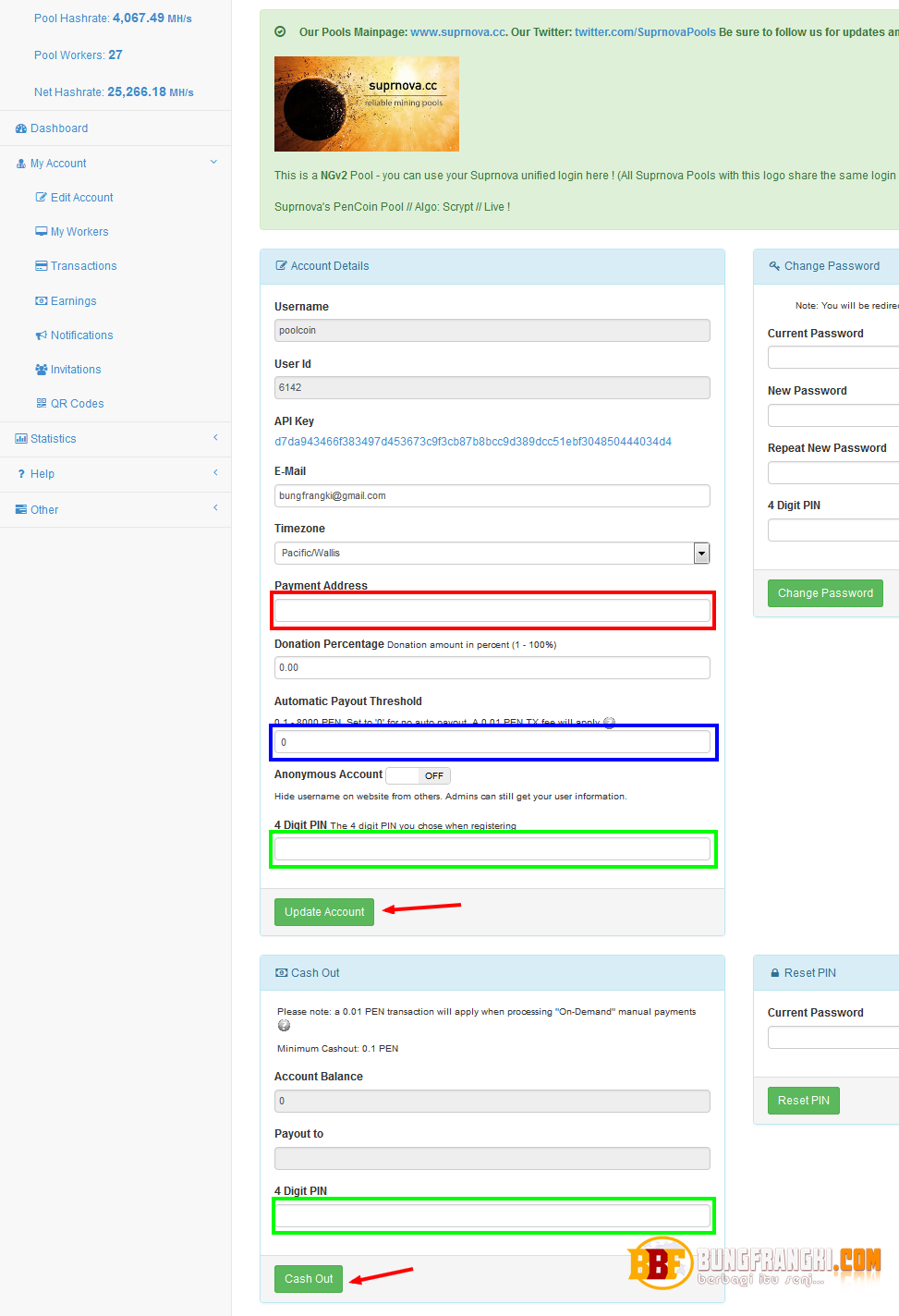The image size is (899, 1316).
Task: Click the Change Password key icon
Action: (x=775, y=266)
